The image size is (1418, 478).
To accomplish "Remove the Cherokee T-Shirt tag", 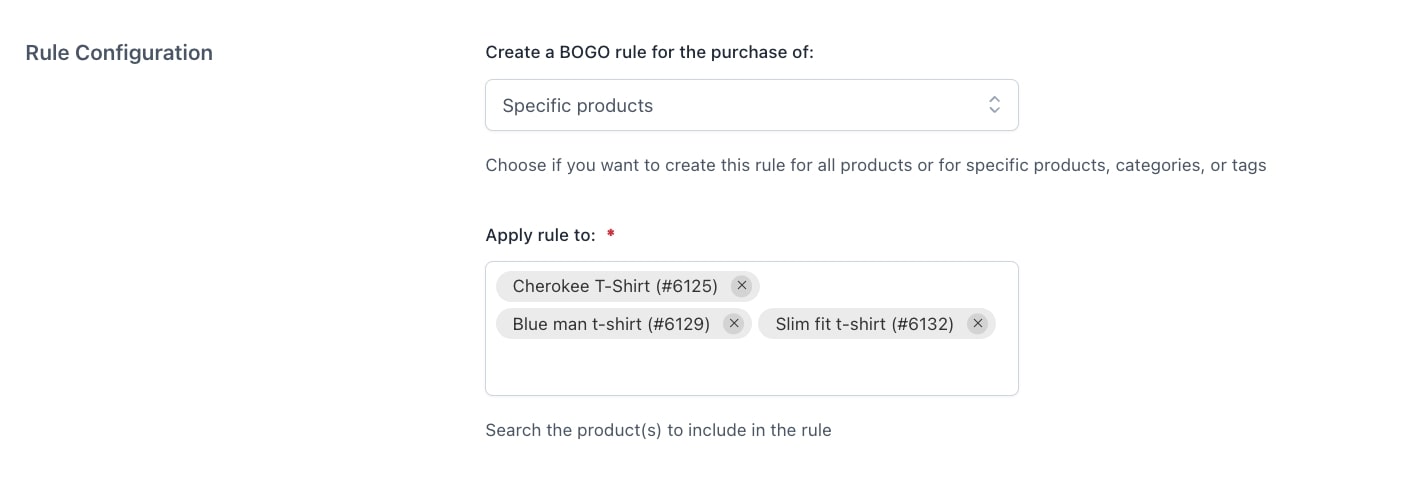I will coord(741,286).
